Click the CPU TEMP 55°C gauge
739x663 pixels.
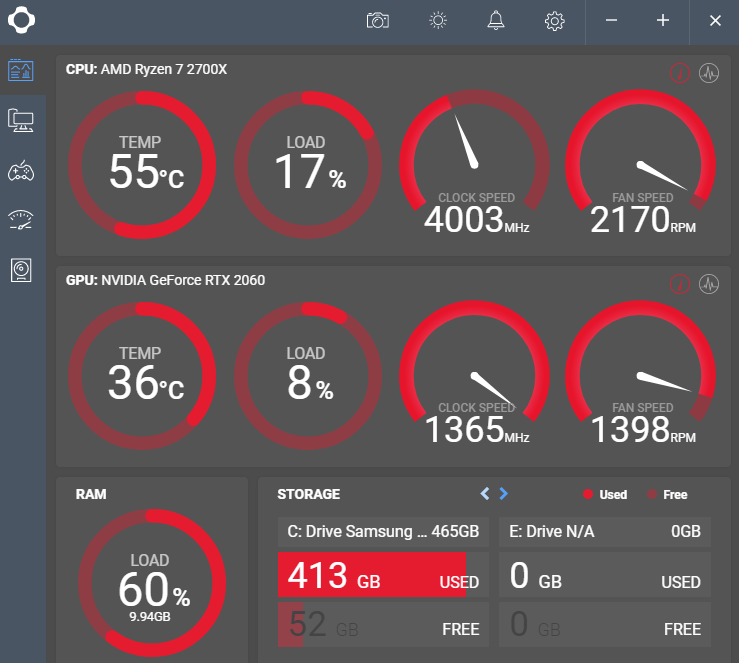point(142,165)
